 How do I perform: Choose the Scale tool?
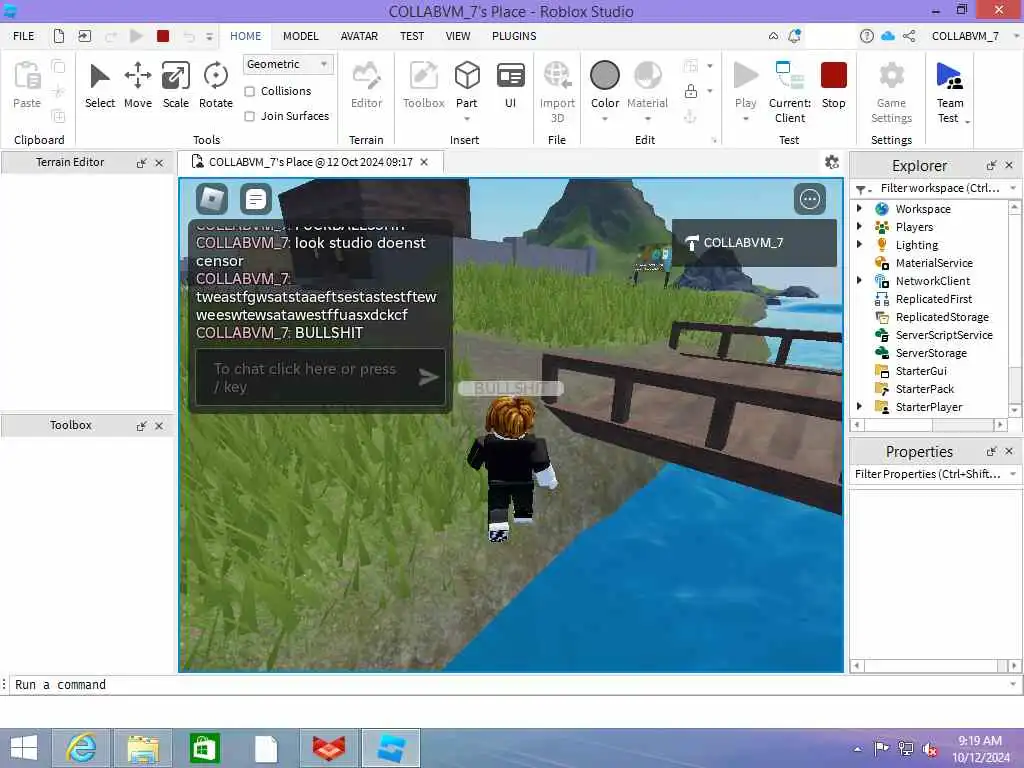(176, 76)
